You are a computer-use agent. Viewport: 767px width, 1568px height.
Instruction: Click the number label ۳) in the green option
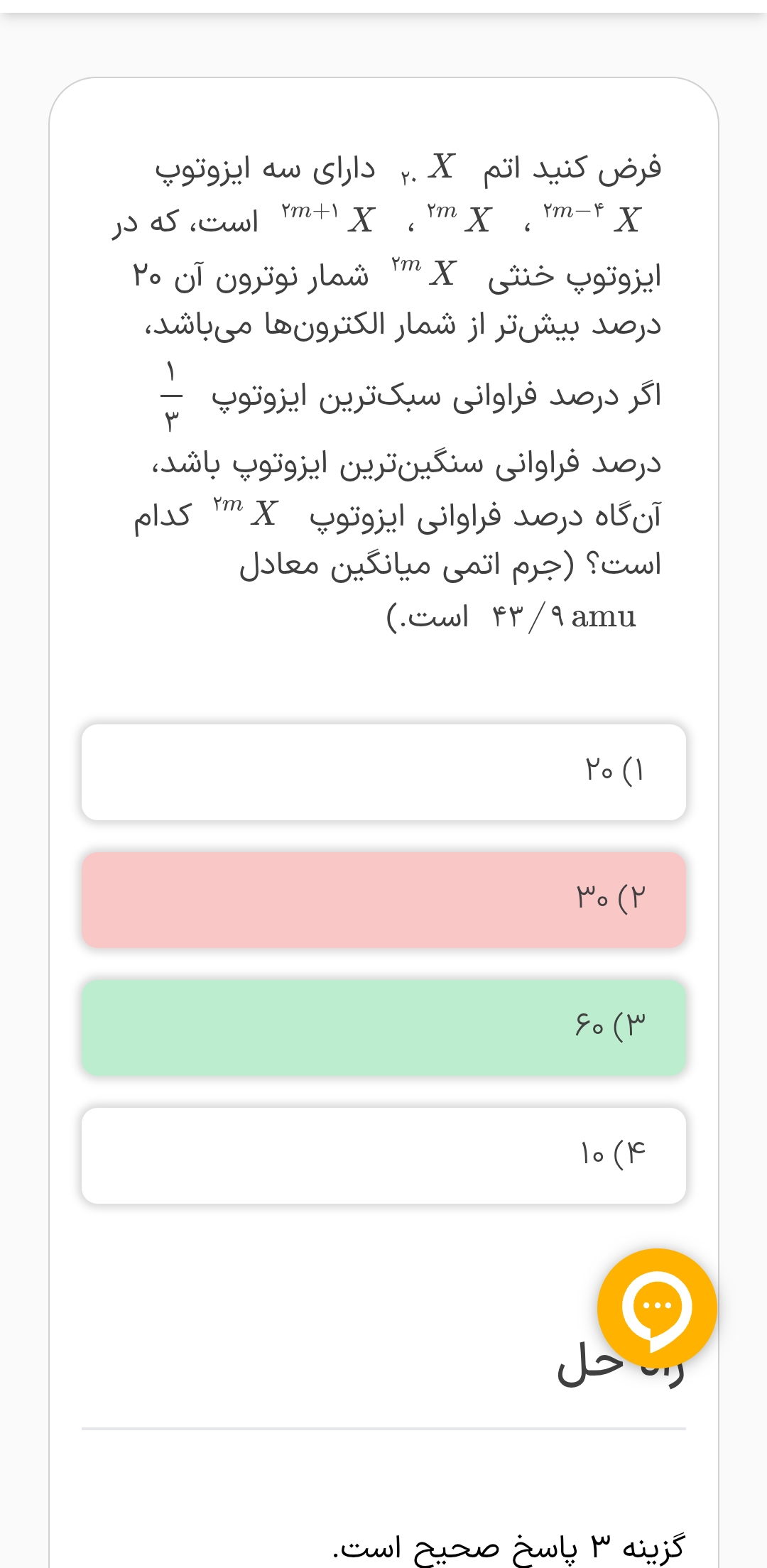630,1025
